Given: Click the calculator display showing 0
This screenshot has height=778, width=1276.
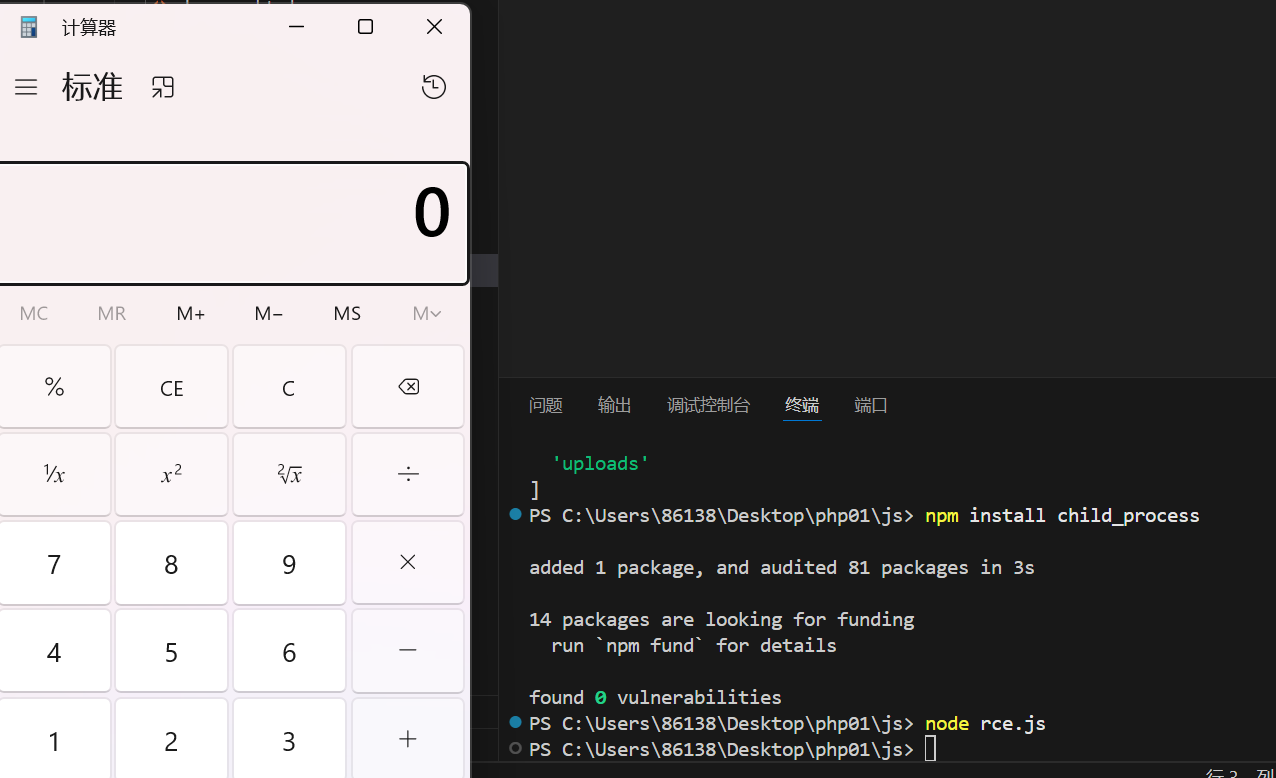Looking at the screenshot, I should click(233, 224).
